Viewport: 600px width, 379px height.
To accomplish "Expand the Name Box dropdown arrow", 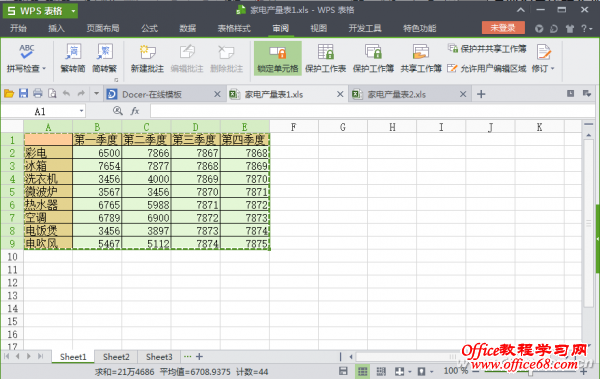I will click(82, 111).
